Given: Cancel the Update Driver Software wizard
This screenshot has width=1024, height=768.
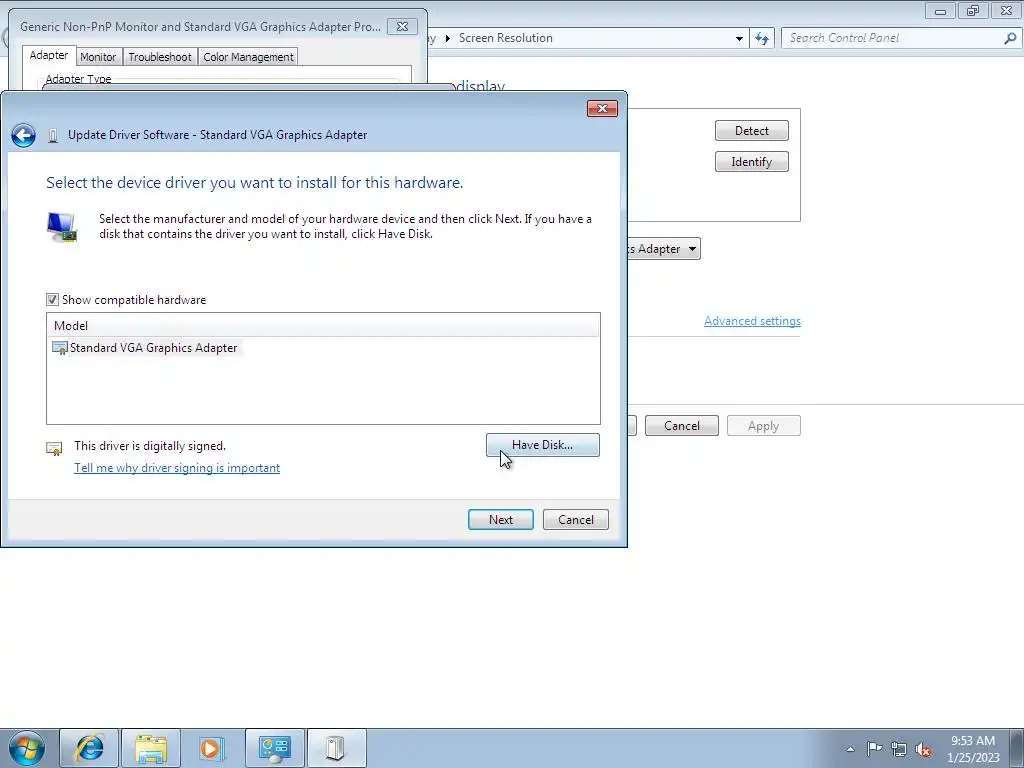Looking at the screenshot, I should coord(576,520).
